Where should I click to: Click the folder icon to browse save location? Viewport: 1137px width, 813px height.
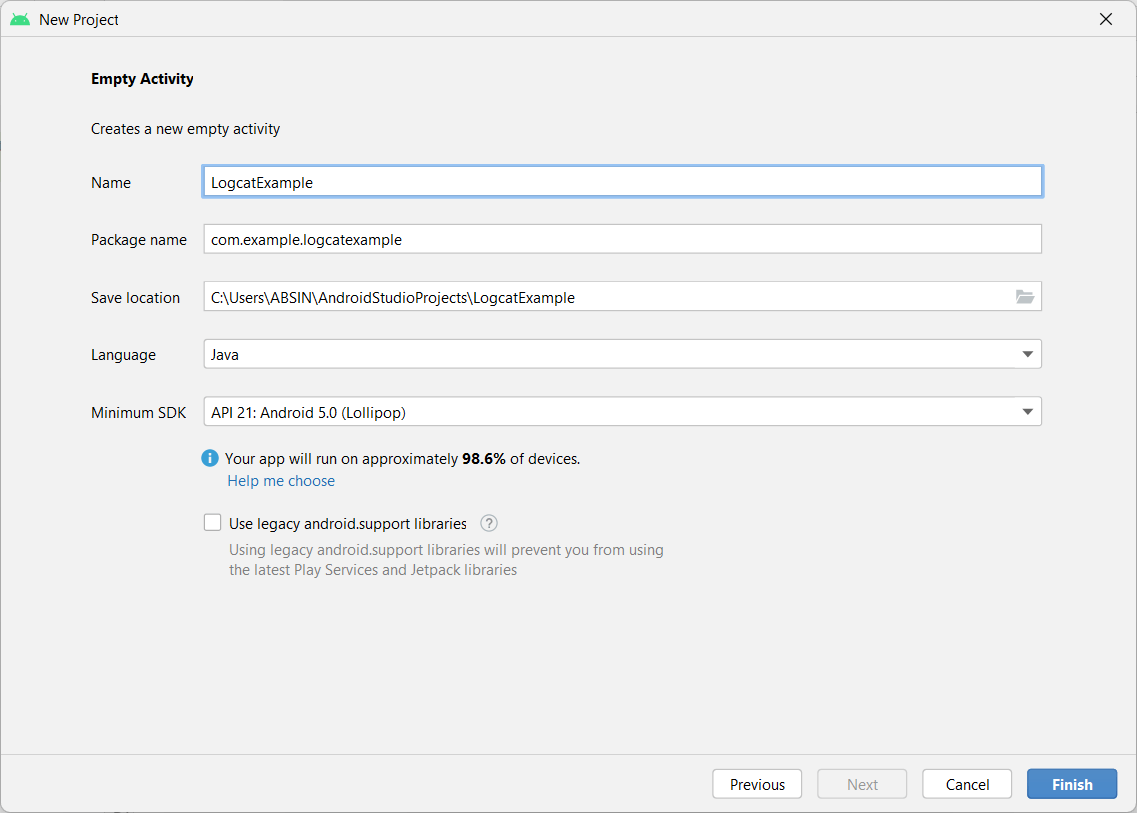coord(1025,296)
